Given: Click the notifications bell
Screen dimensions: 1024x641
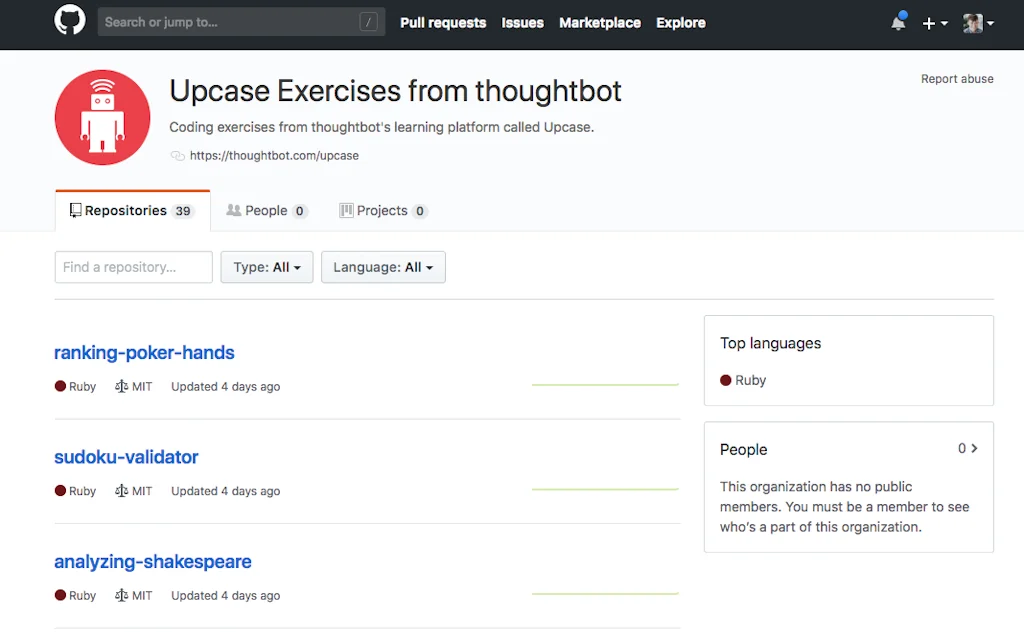Looking at the screenshot, I should point(897,23).
